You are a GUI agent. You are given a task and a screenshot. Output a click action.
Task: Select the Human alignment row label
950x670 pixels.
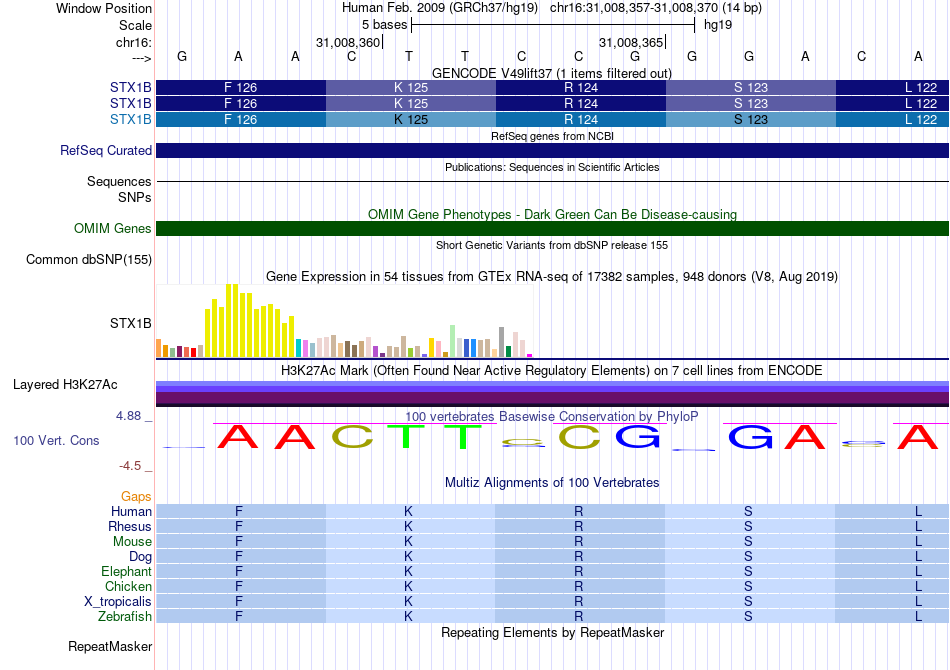pos(131,511)
